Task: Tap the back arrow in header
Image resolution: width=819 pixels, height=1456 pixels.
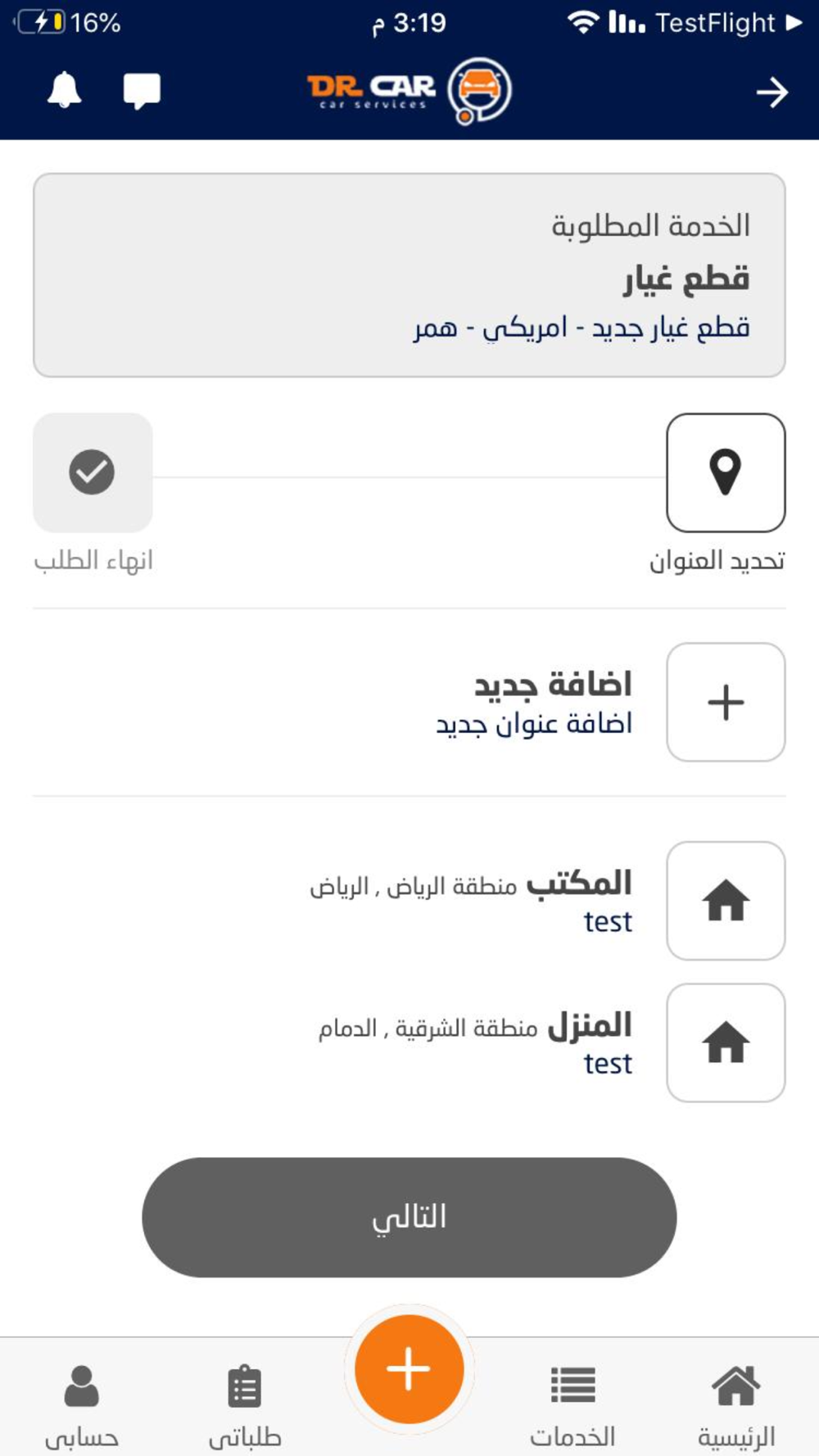Action: pos(771,93)
